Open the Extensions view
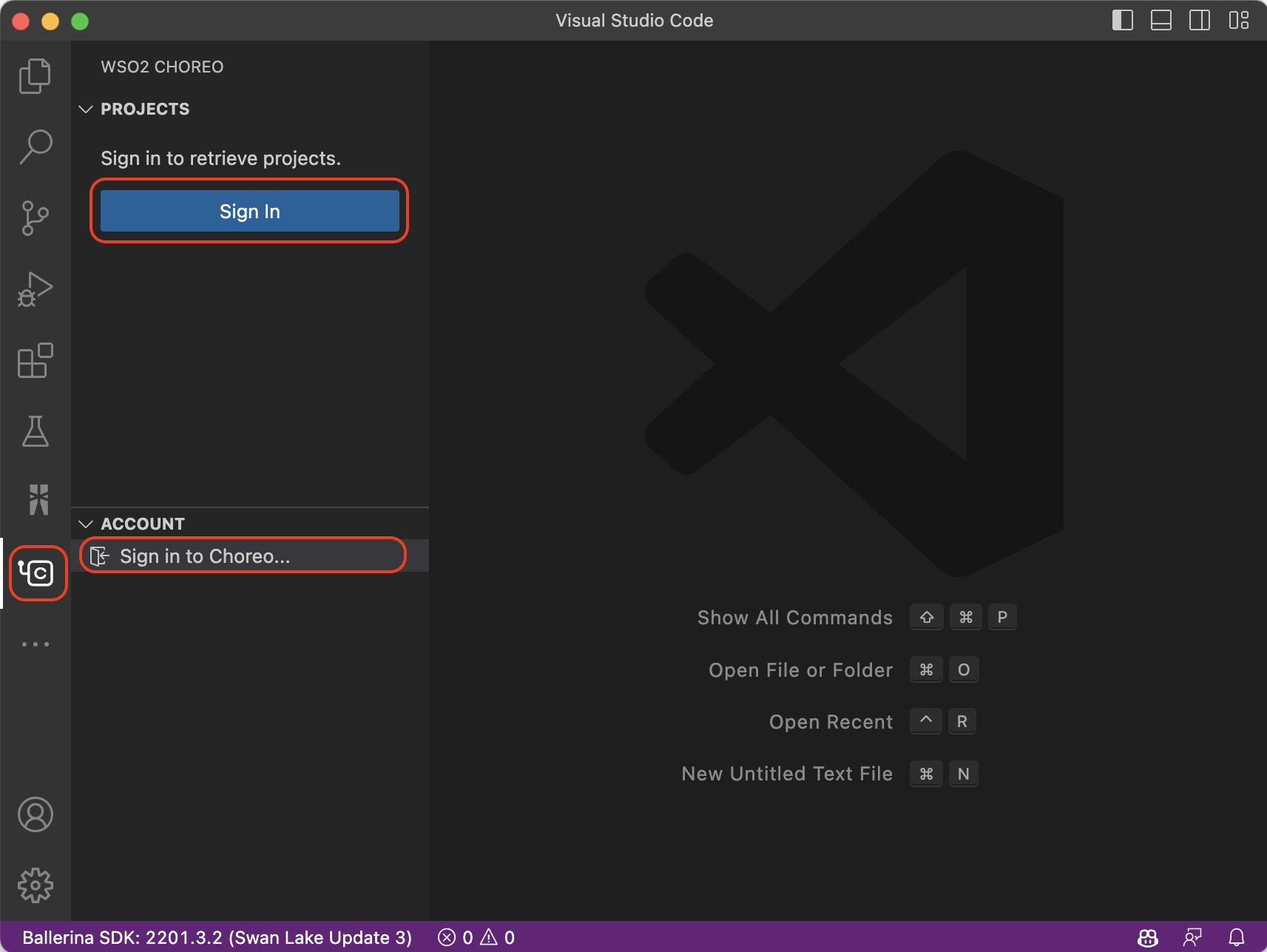The width and height of the screenshot is (1267, 952). click(x=35, y=360)
